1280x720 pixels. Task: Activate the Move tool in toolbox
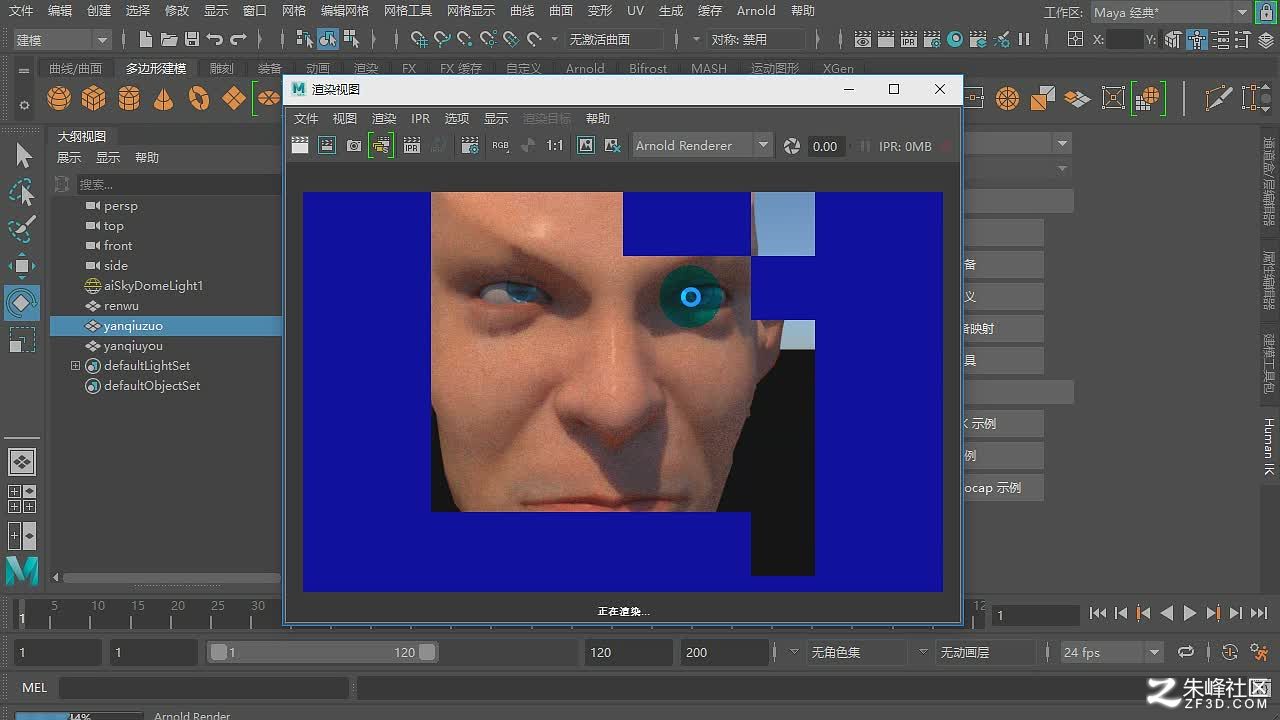tap(22, 266)
